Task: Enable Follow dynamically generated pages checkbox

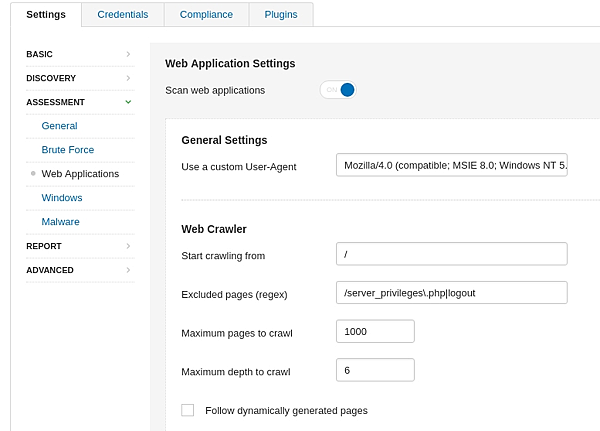Action: (187, 410)
